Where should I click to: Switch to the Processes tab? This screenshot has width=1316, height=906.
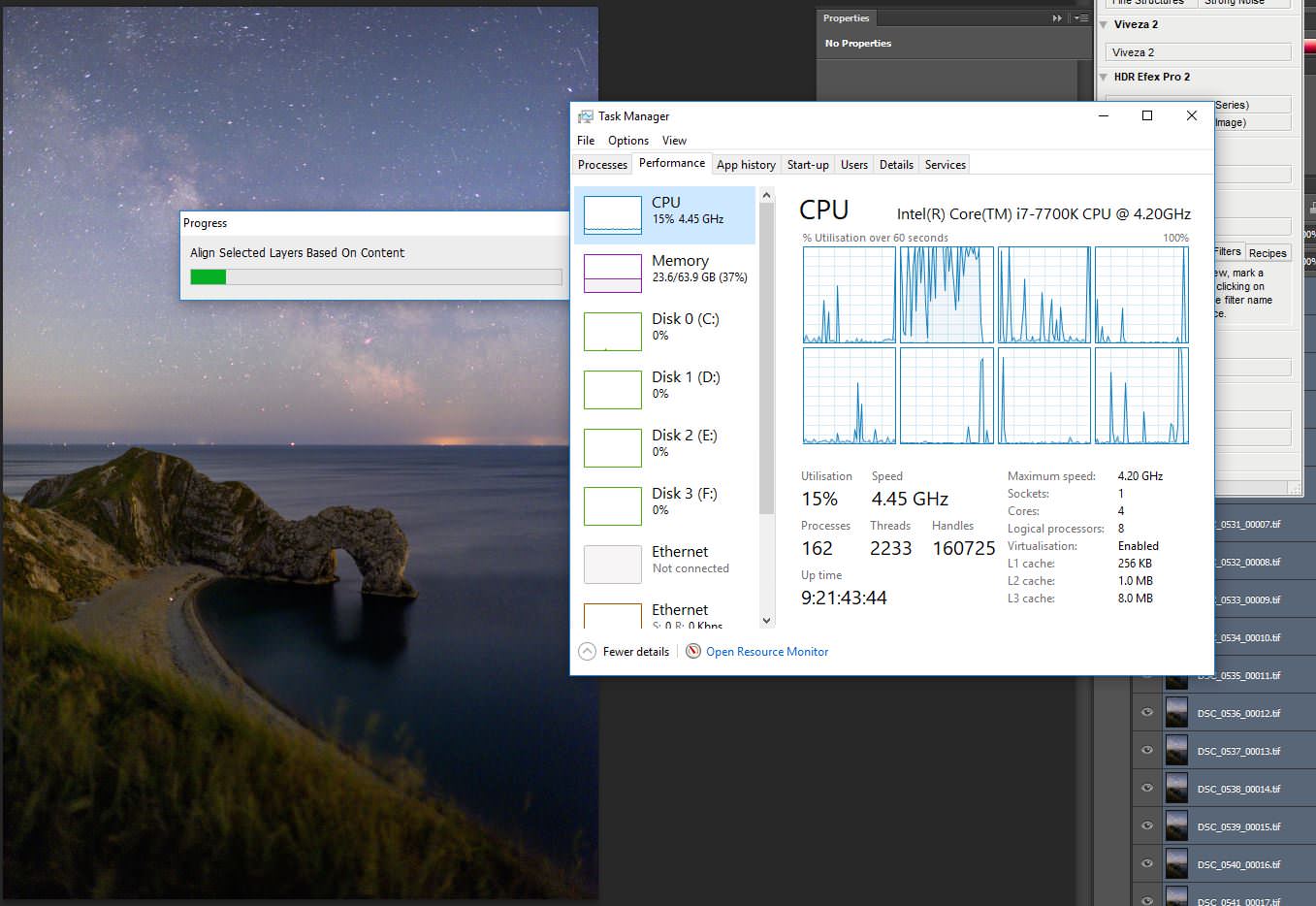[602, 165]
